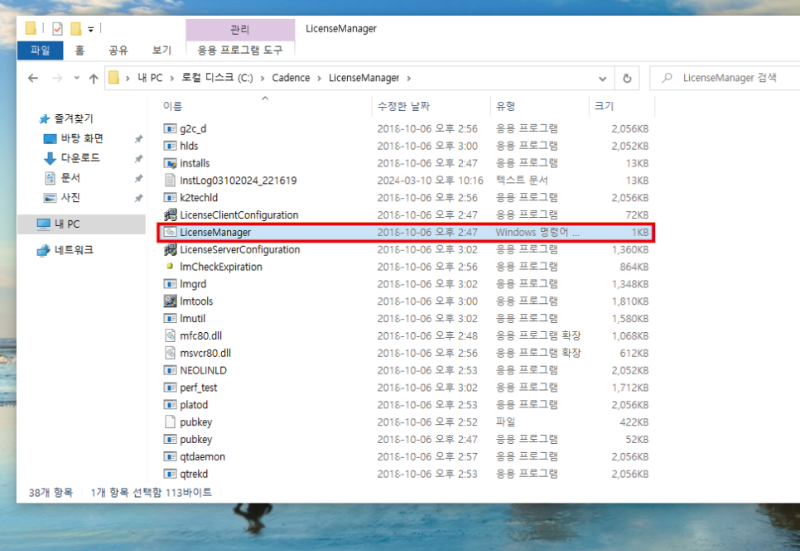Image resolution: width=800 pixels, height=551 pixels.
Task: Click the 텍스트 문서 type cell
Action: pos(522,180)
